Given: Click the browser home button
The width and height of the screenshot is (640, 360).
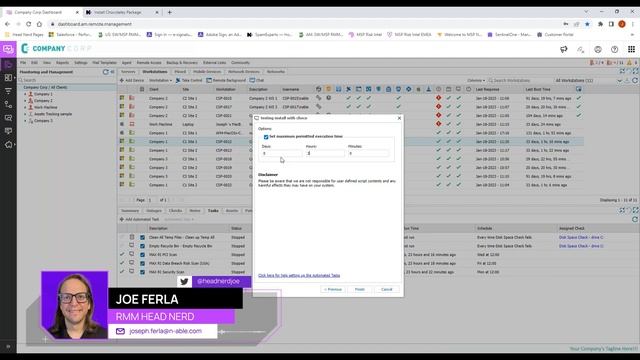Looking at the screenshot, I should 39,24.
